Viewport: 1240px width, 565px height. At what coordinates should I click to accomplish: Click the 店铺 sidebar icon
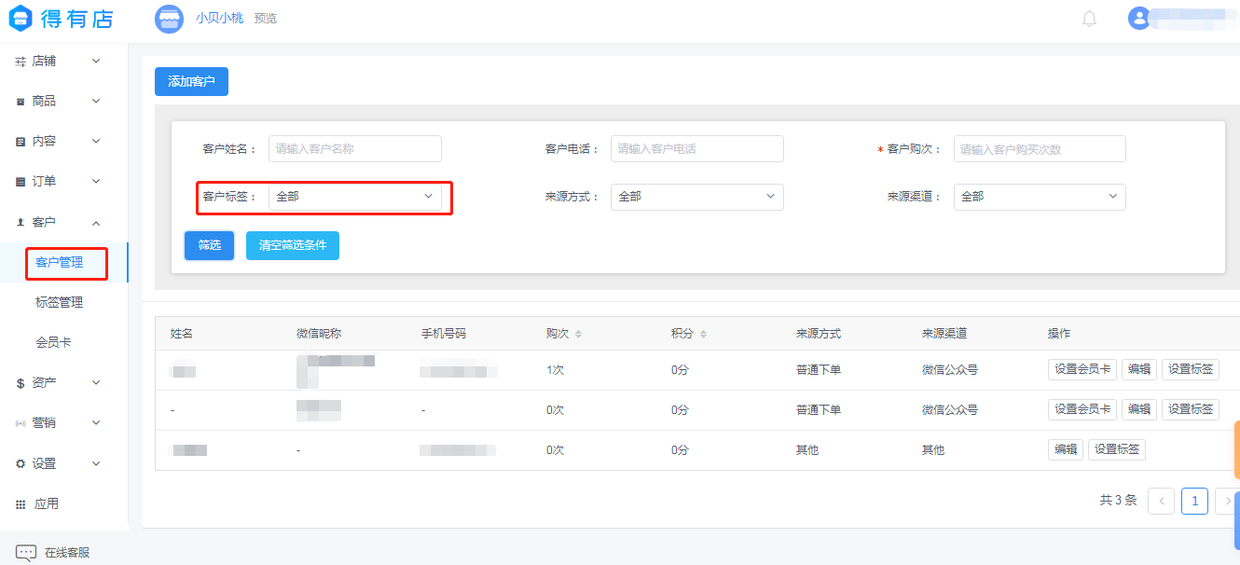point(20,61)
